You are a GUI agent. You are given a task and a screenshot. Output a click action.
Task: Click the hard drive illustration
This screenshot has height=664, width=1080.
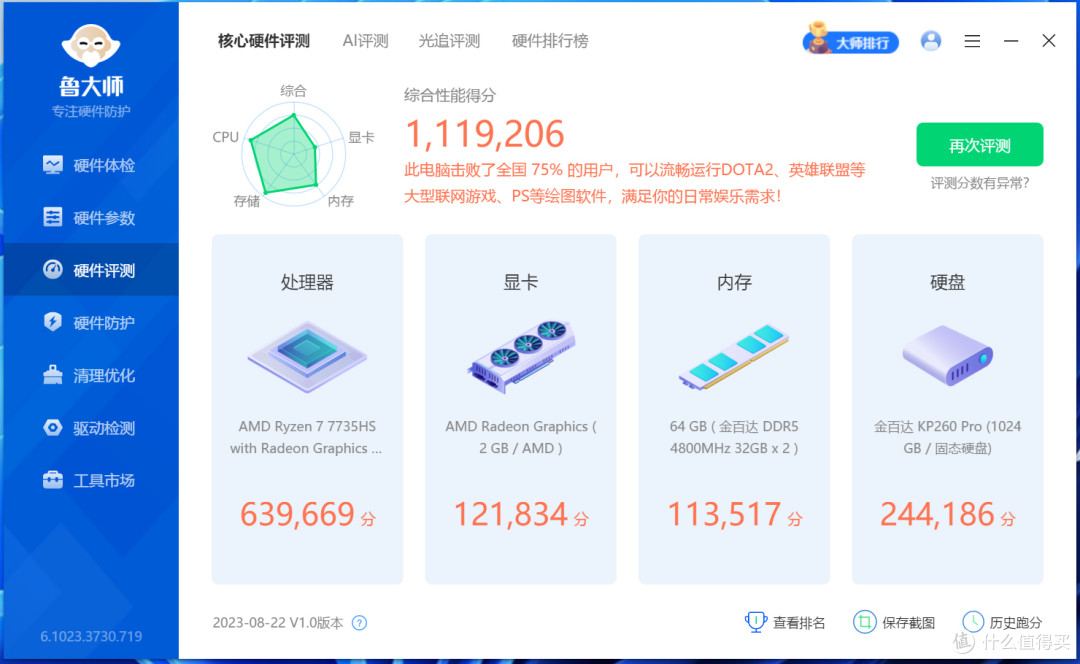coord(948,355)
